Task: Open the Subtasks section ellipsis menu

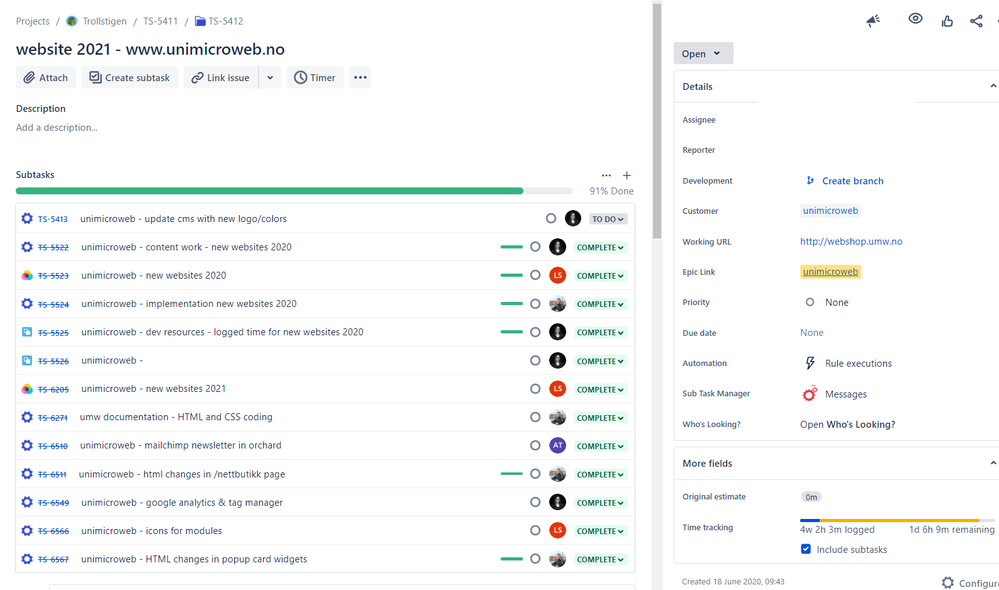Action: pos(606,175)
